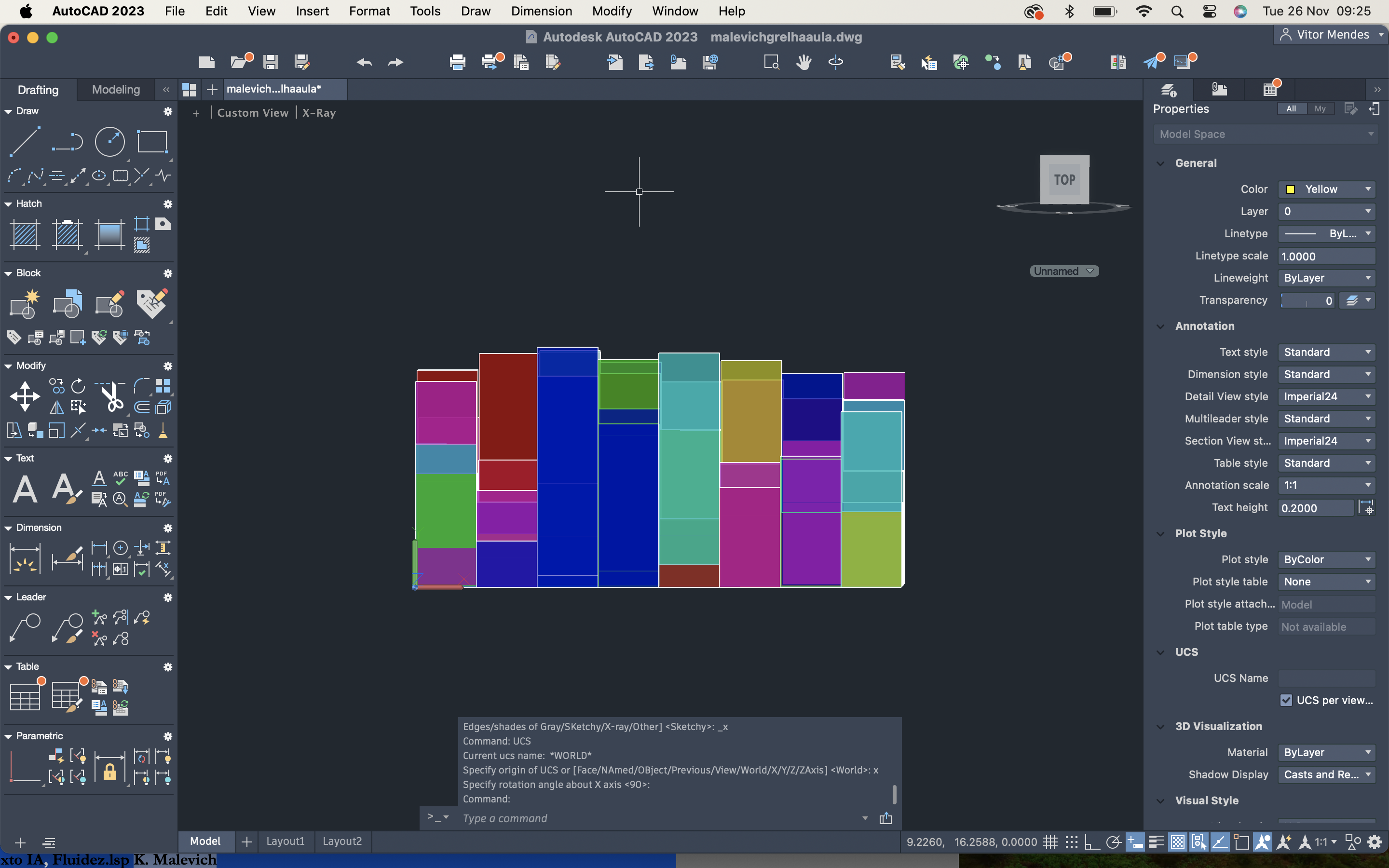This screenshot has width=1389, height=868.
Task: Add a new layout with plus button
Action: pos(247,841)
